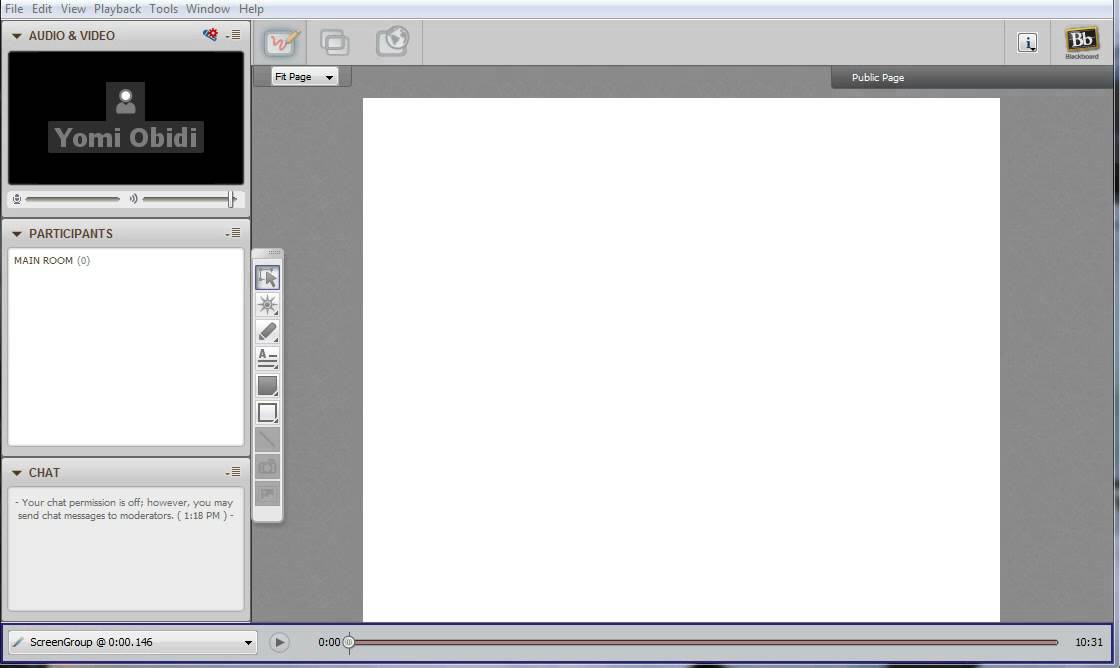Open the Edit menu
The width and height of the screenshot is (1120, 668).
[41, 9]
